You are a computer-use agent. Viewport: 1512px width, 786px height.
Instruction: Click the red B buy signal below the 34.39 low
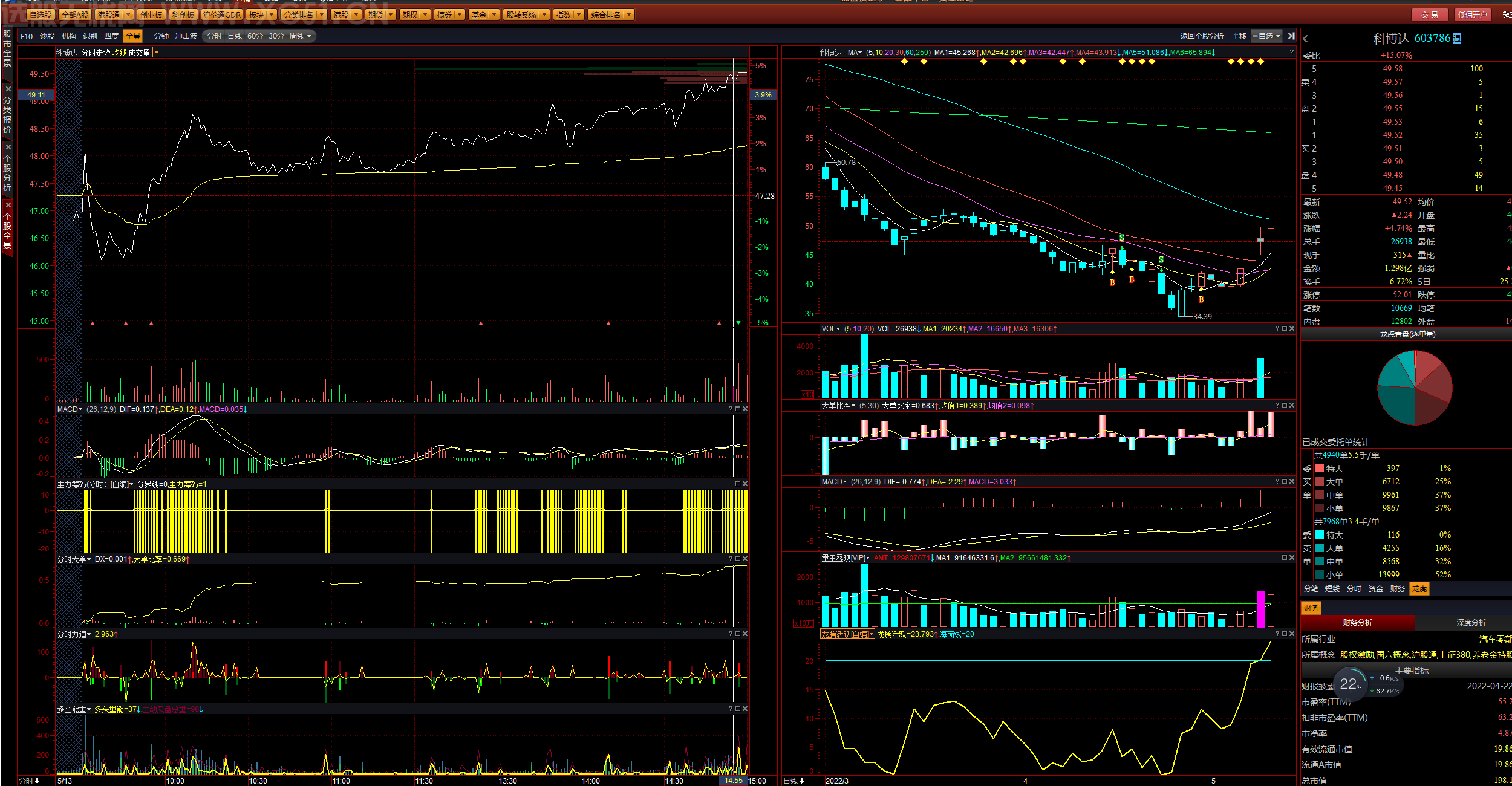pos(1201,299)
